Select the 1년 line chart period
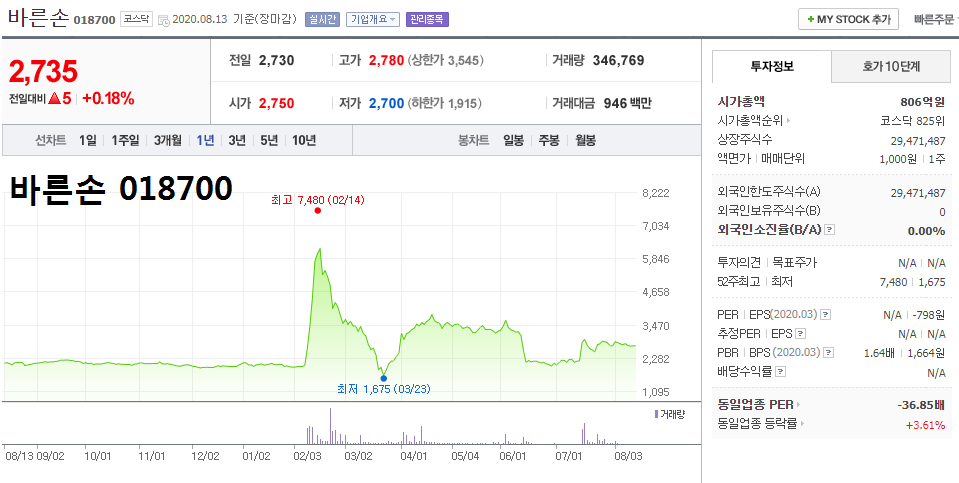The height and width of the screenshot is (483, 959). (x=205, y=141)
